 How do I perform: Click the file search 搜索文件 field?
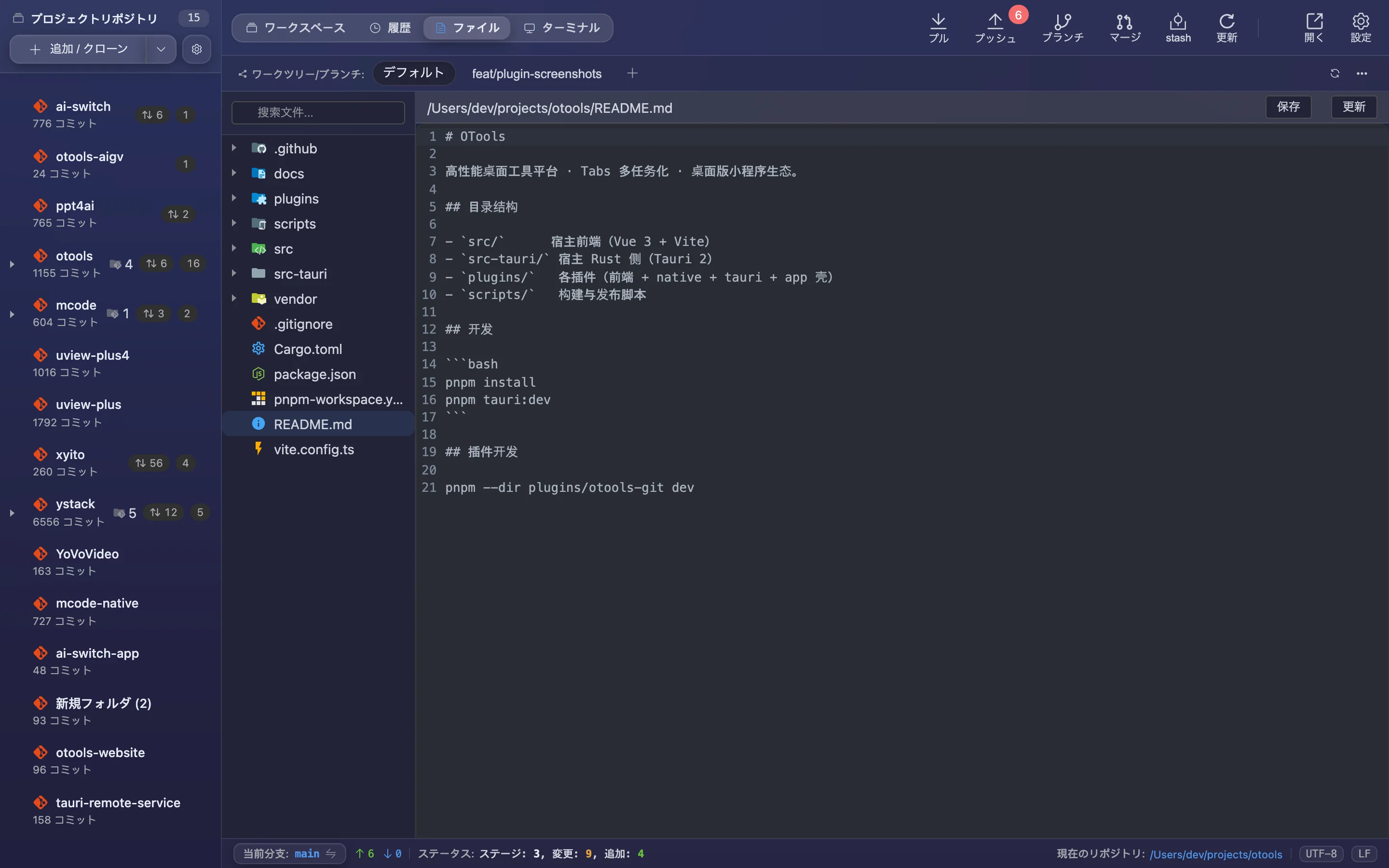(318, 112)
